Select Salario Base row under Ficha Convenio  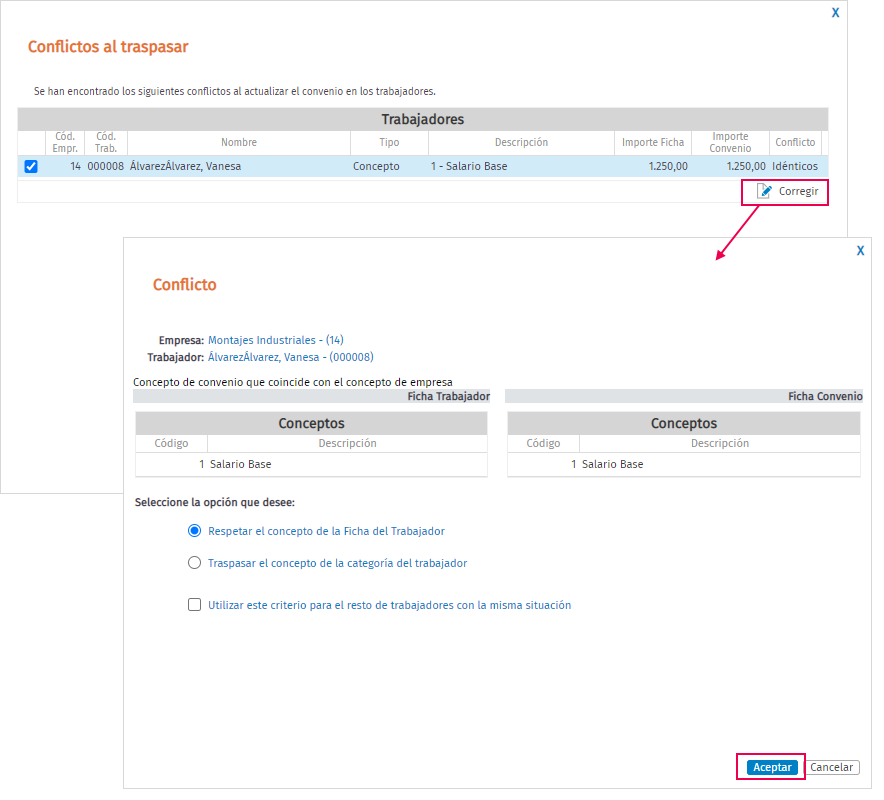[x=684, y=465]
